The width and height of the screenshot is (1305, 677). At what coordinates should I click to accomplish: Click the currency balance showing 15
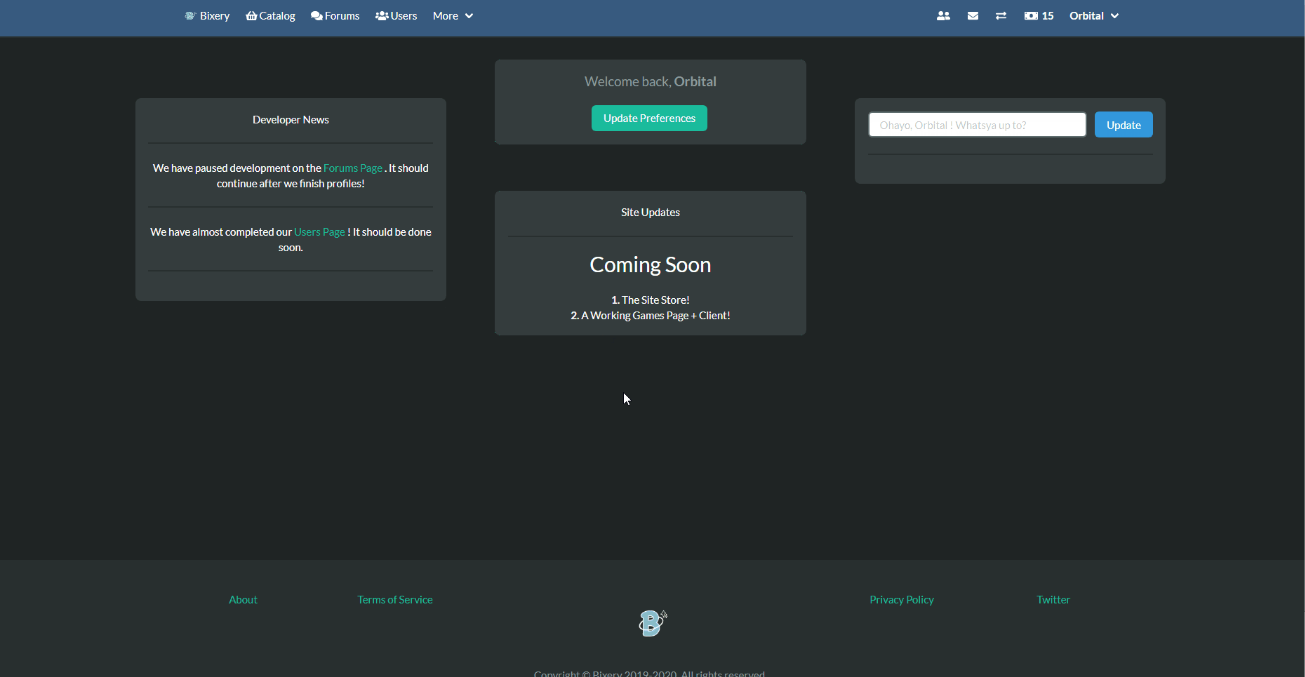click(x=1039, y=16)
